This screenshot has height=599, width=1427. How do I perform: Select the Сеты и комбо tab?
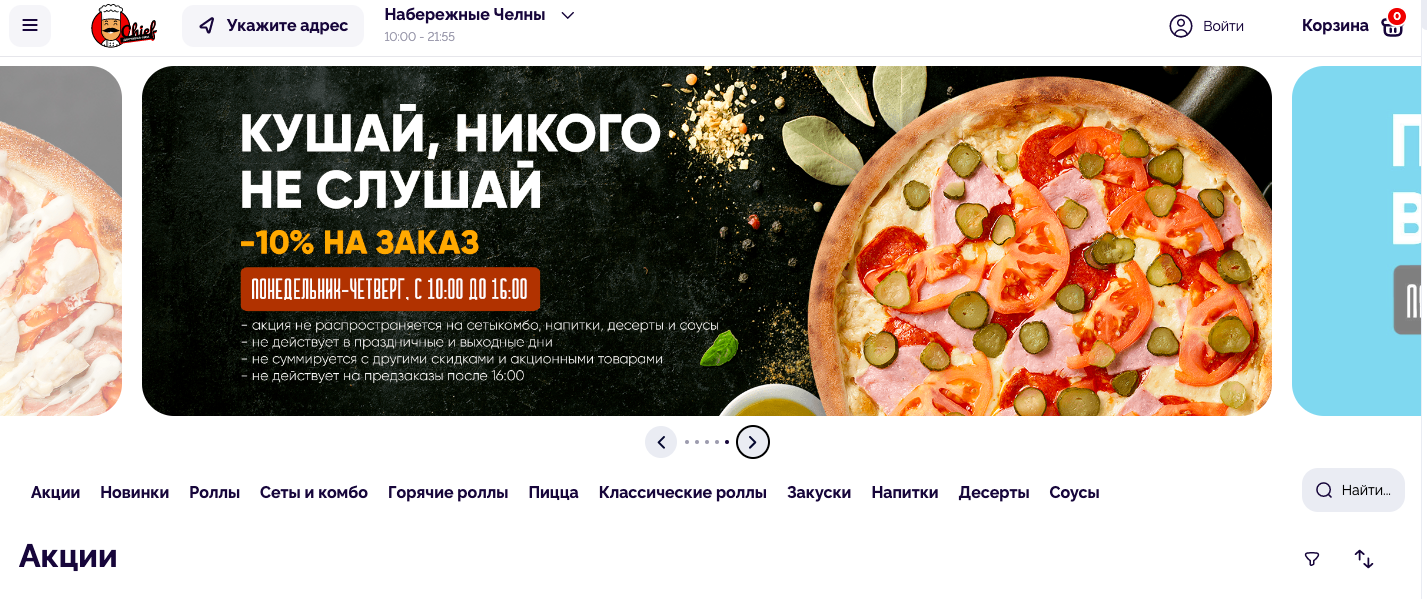(314, 492)
